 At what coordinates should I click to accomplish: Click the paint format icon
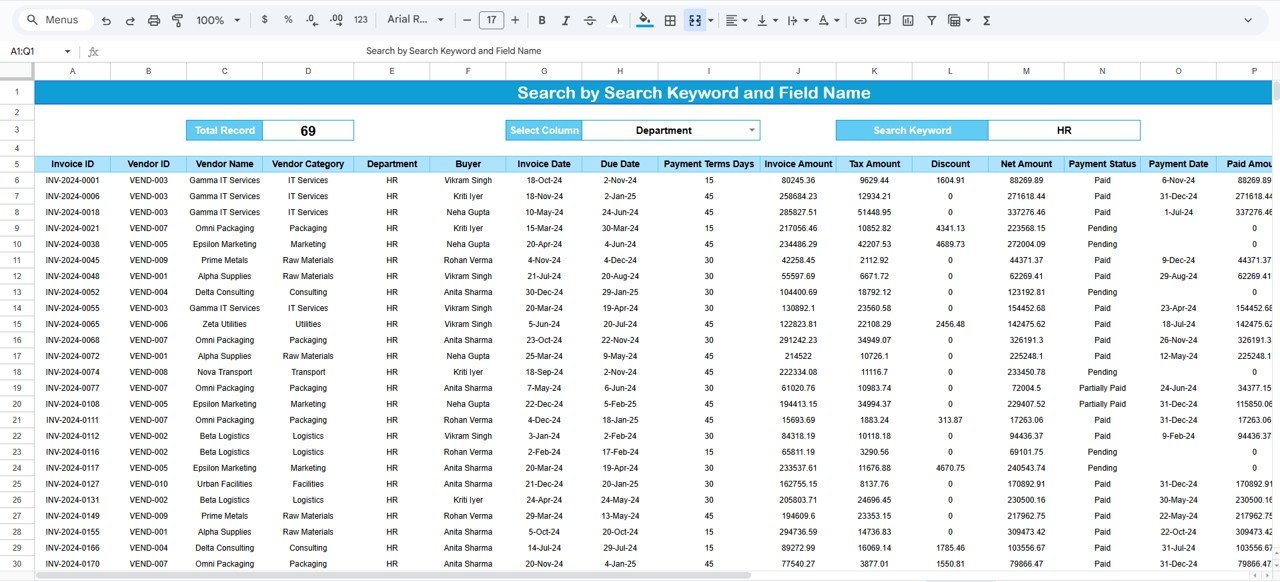(178, 20)
